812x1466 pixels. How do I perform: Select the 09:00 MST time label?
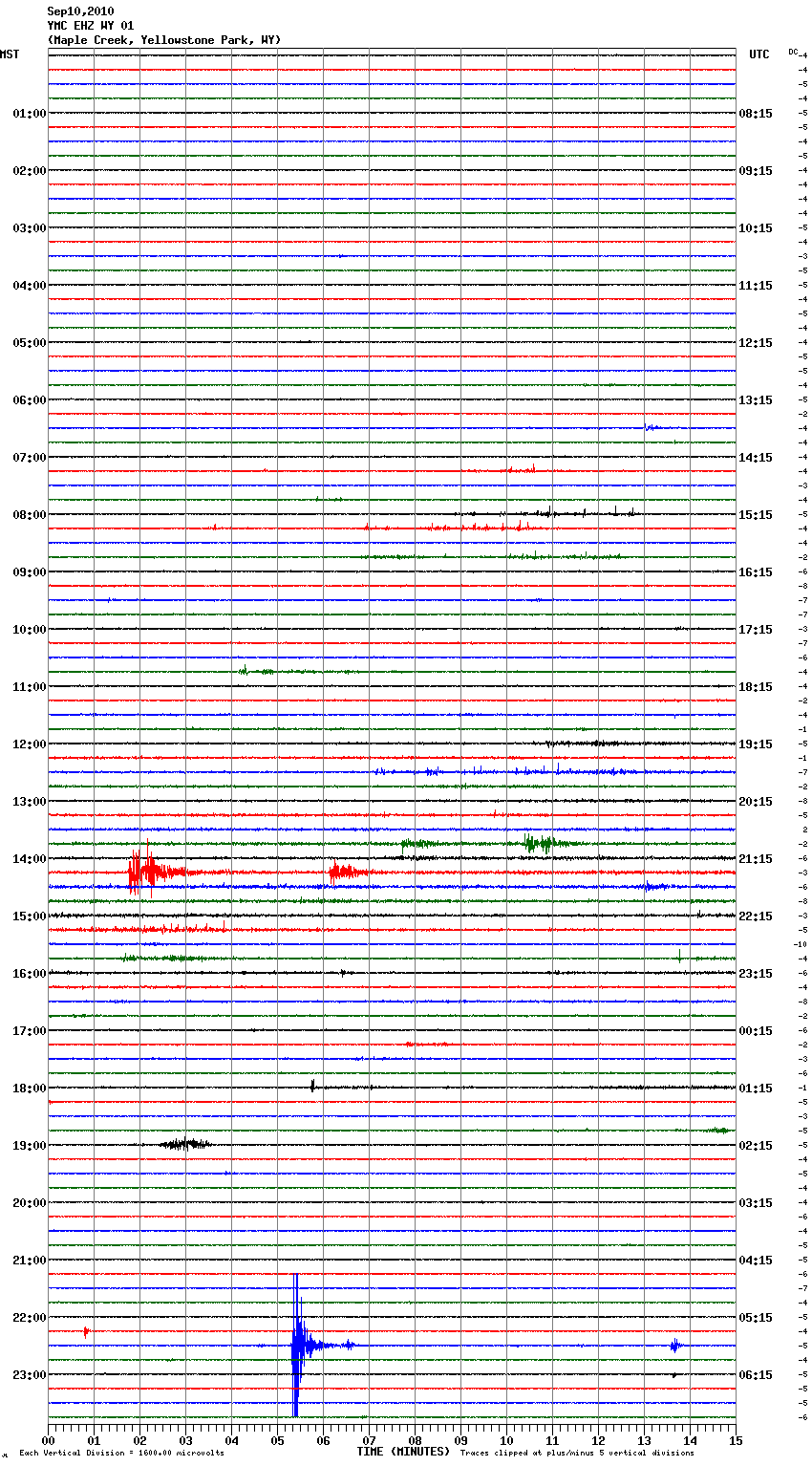(x=30, y=572)
